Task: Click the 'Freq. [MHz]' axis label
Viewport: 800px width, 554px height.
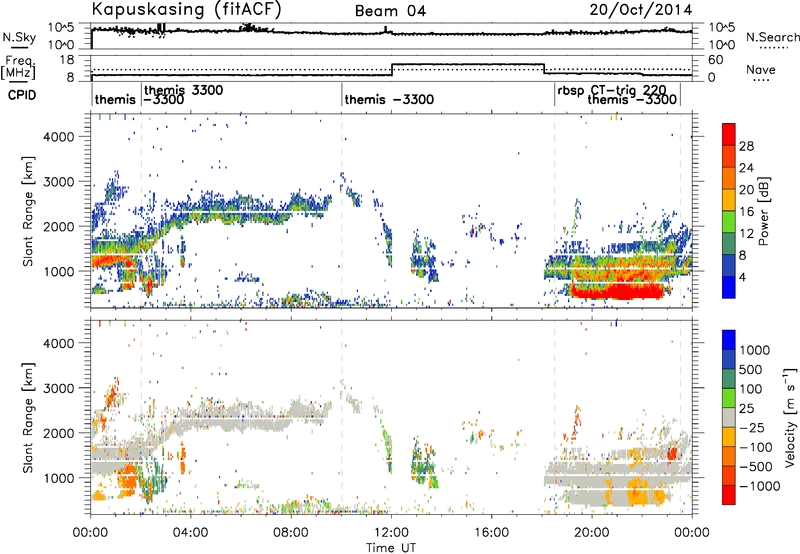Action: pos(18,67)
